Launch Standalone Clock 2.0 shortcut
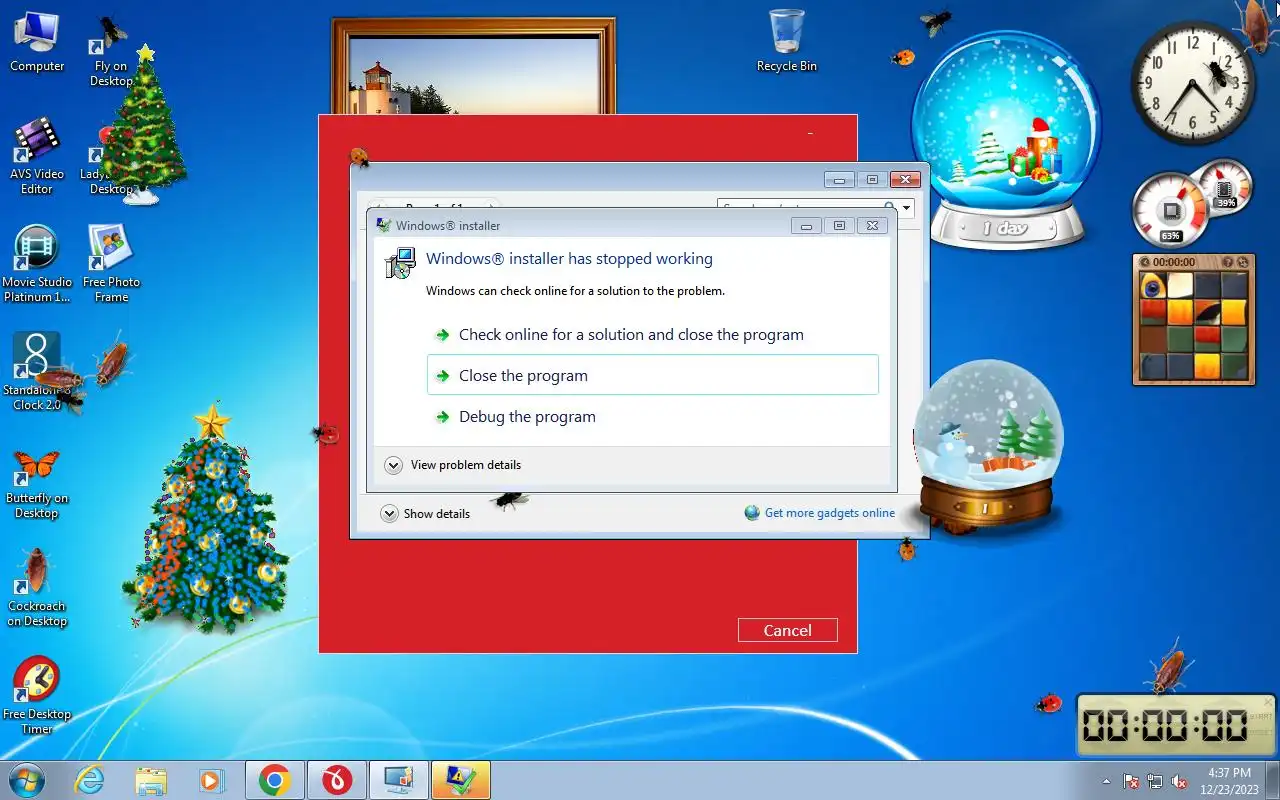 click(x=37, y=372)
